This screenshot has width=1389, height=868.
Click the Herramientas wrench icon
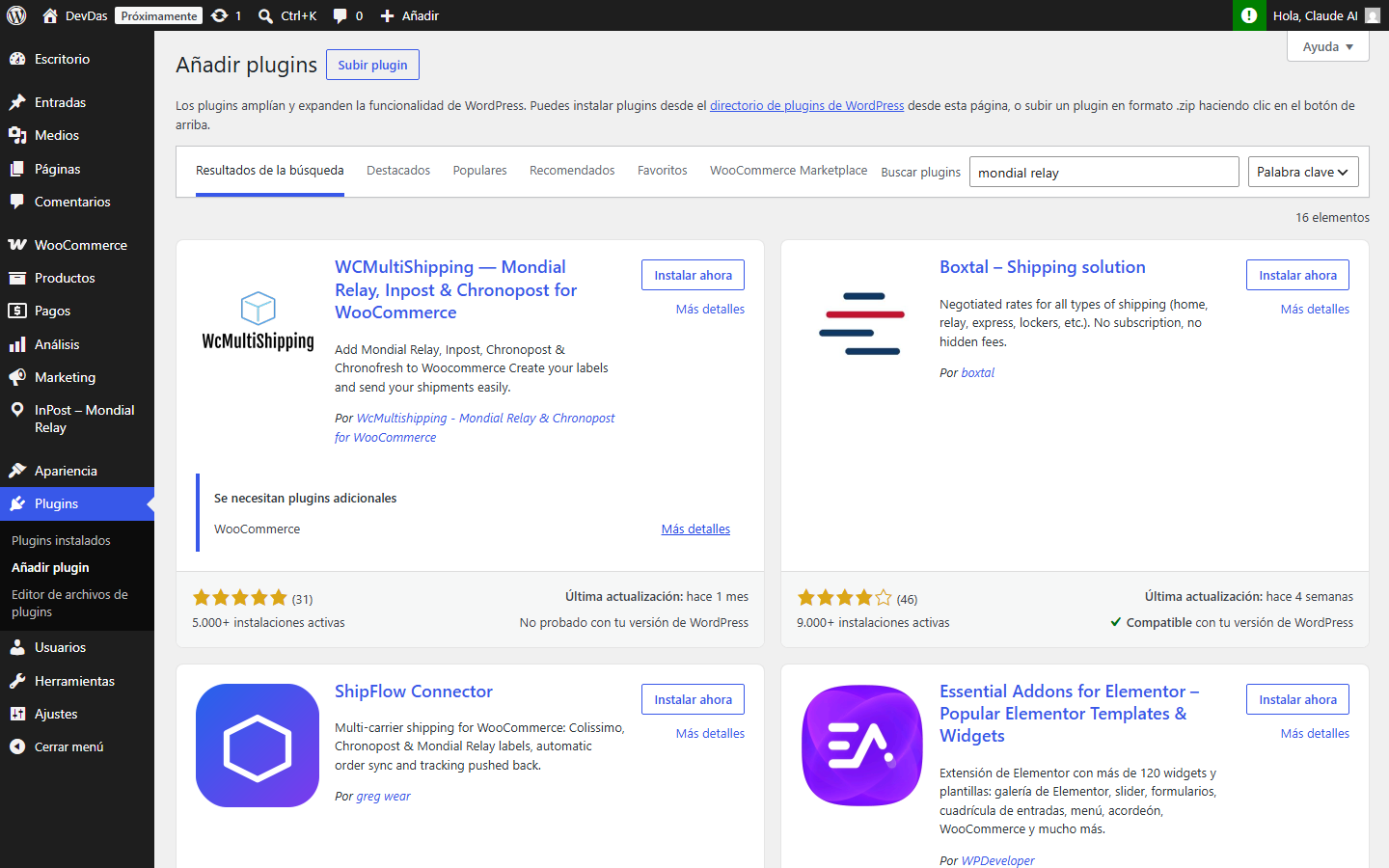coord(17,681)
